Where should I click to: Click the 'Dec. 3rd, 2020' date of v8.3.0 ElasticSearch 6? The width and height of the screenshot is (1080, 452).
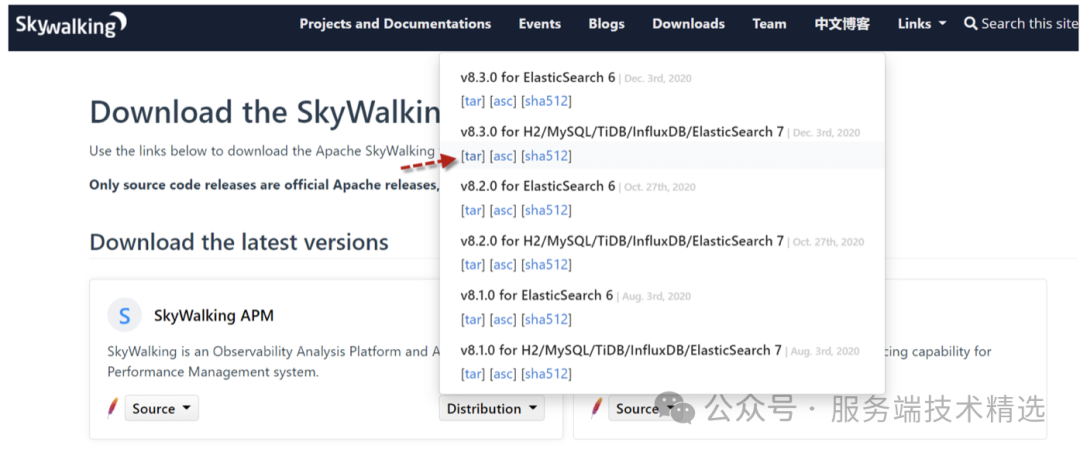click(x=658, y=79)
